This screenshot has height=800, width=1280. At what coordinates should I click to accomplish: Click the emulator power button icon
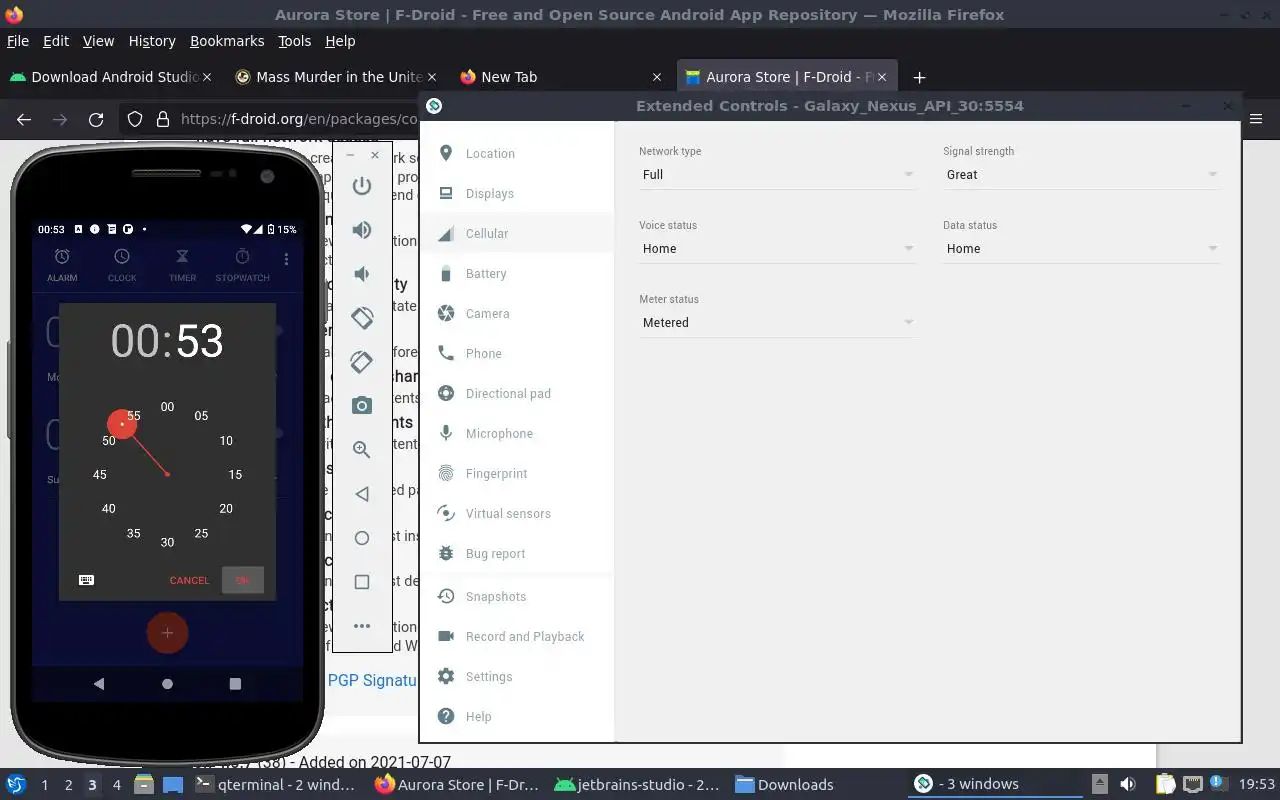click(362, 186)
